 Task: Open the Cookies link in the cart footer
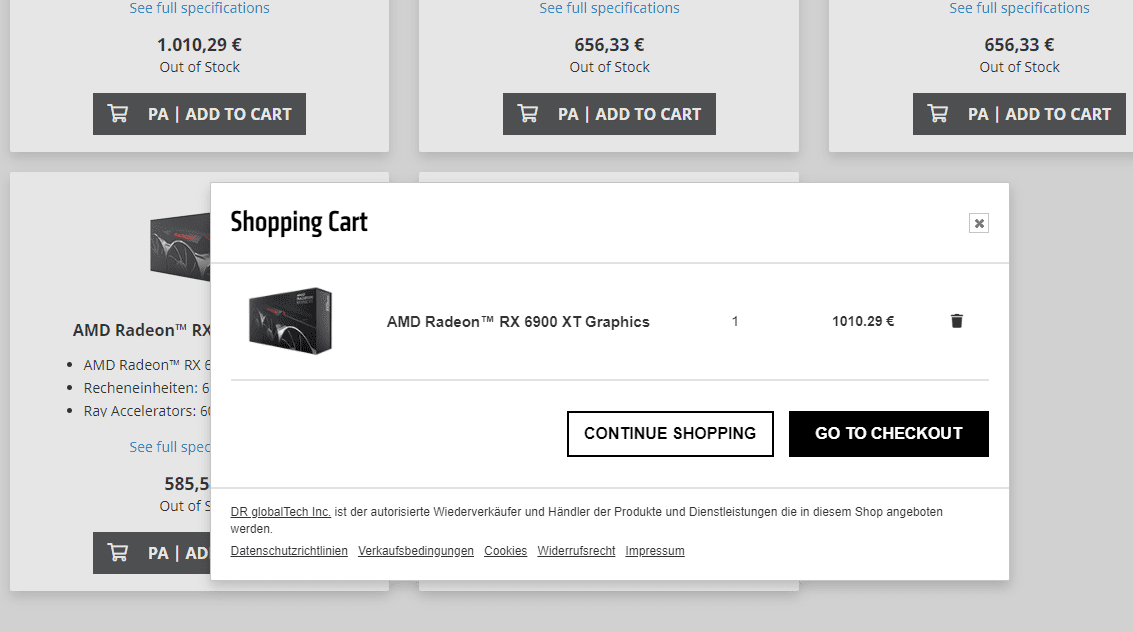[x=505, y=551]
